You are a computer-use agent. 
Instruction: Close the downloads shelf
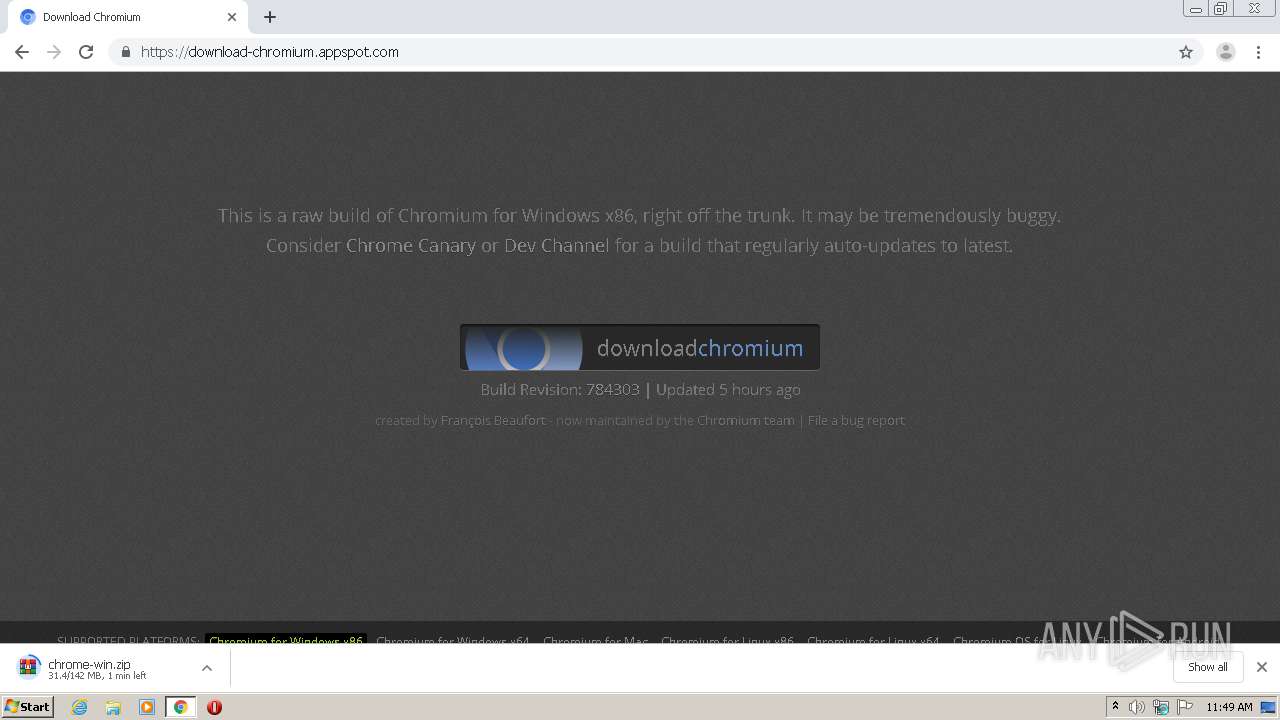(x=1262, y=667)
